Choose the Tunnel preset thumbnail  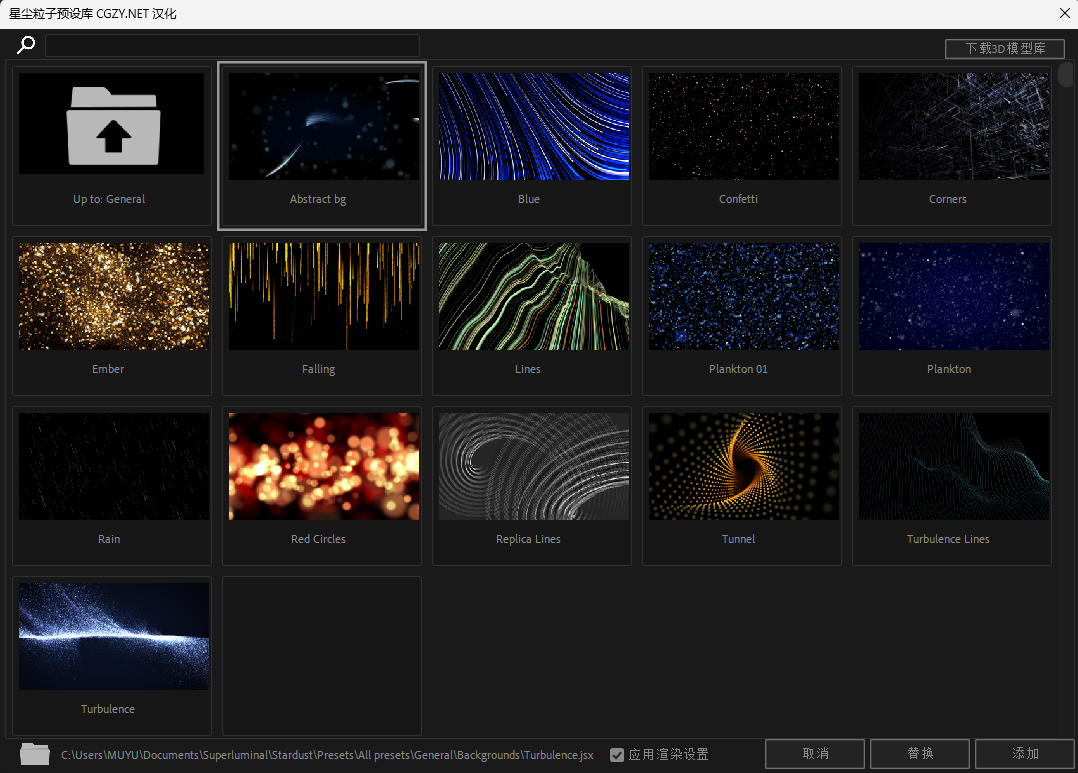coord(743,467)
